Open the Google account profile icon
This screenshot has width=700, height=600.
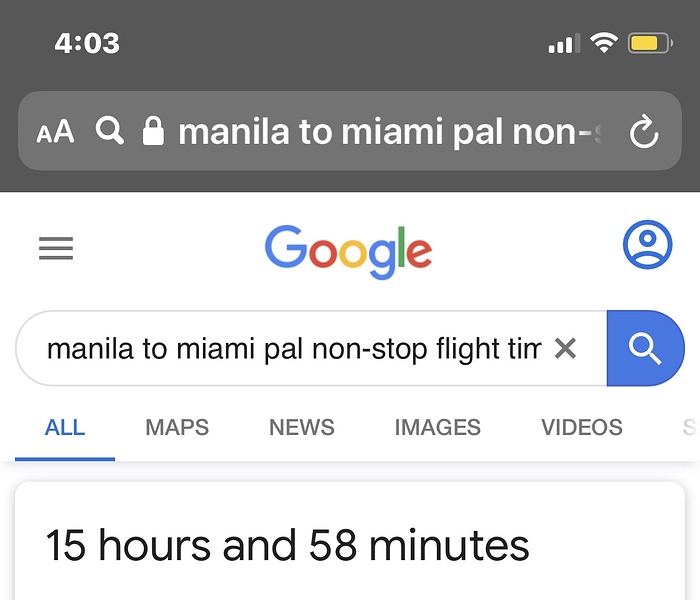click(x=647, y=245)
